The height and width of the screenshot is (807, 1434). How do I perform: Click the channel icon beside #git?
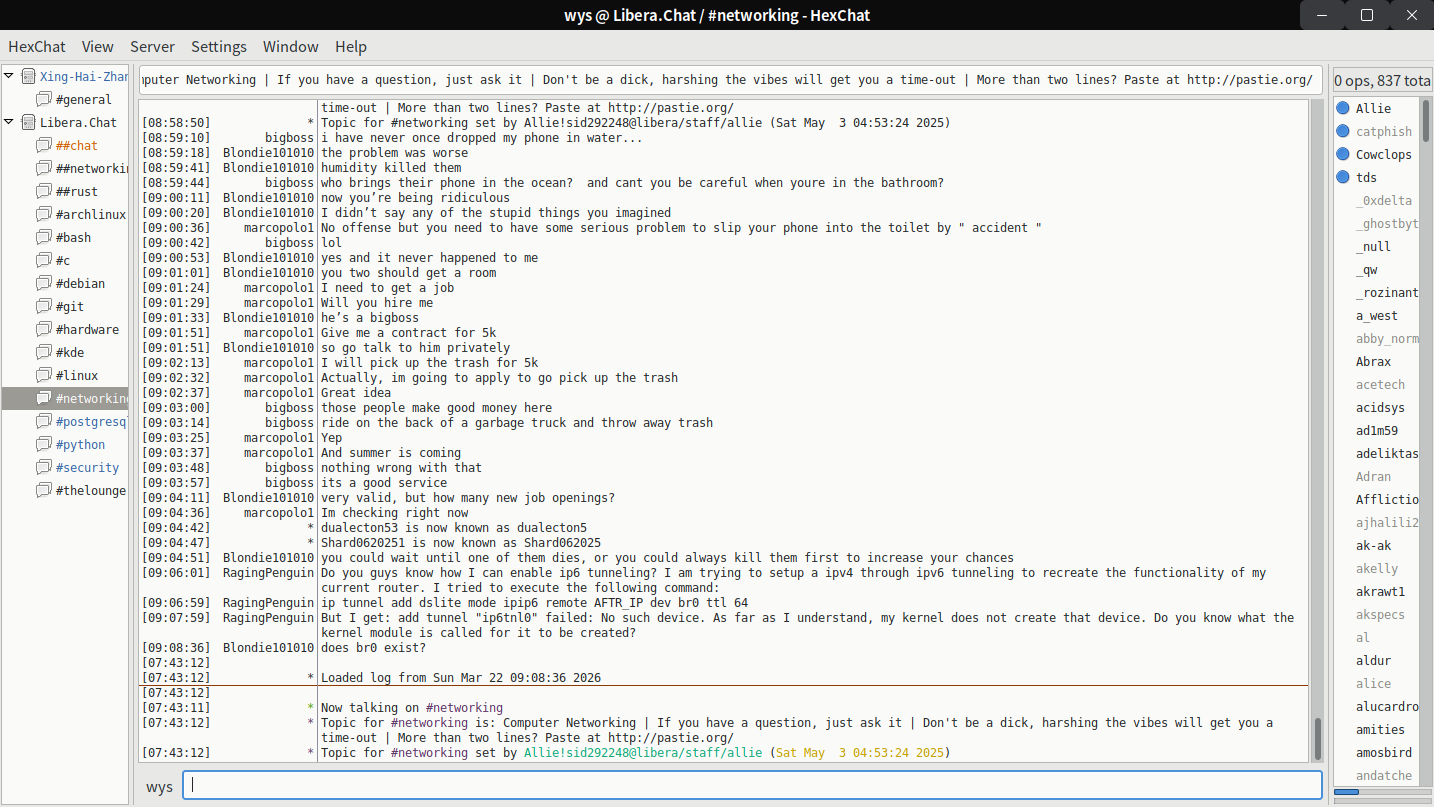pyautogui.click(x=43, y=306)
